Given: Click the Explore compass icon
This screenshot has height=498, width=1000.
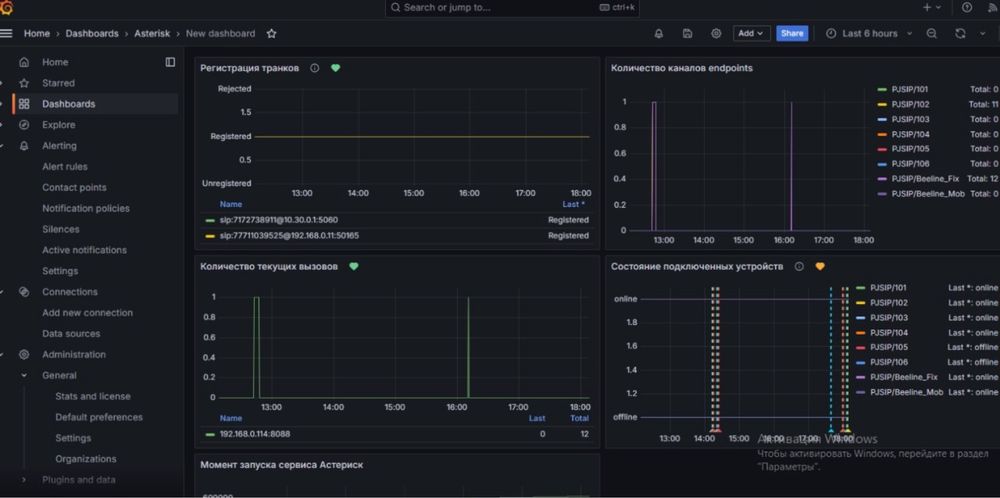Looking at the screenshot, I should click(24, 125).
